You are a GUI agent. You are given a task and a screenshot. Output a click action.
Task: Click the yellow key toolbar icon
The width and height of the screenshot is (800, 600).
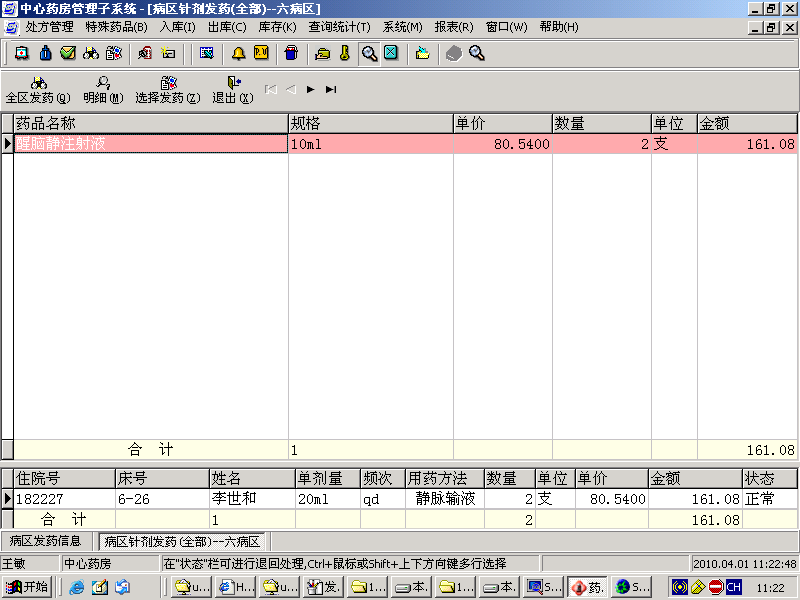[x=345, y=53]
